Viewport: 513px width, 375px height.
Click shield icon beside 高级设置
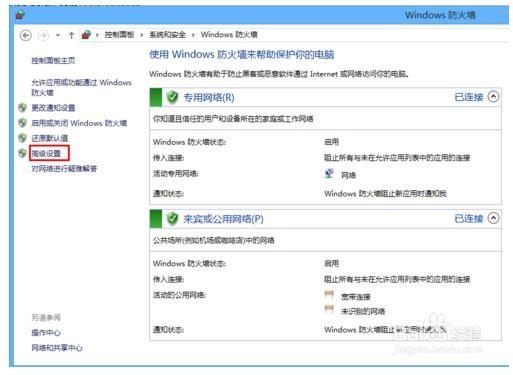pyautogui.click(x=22, y=153)
